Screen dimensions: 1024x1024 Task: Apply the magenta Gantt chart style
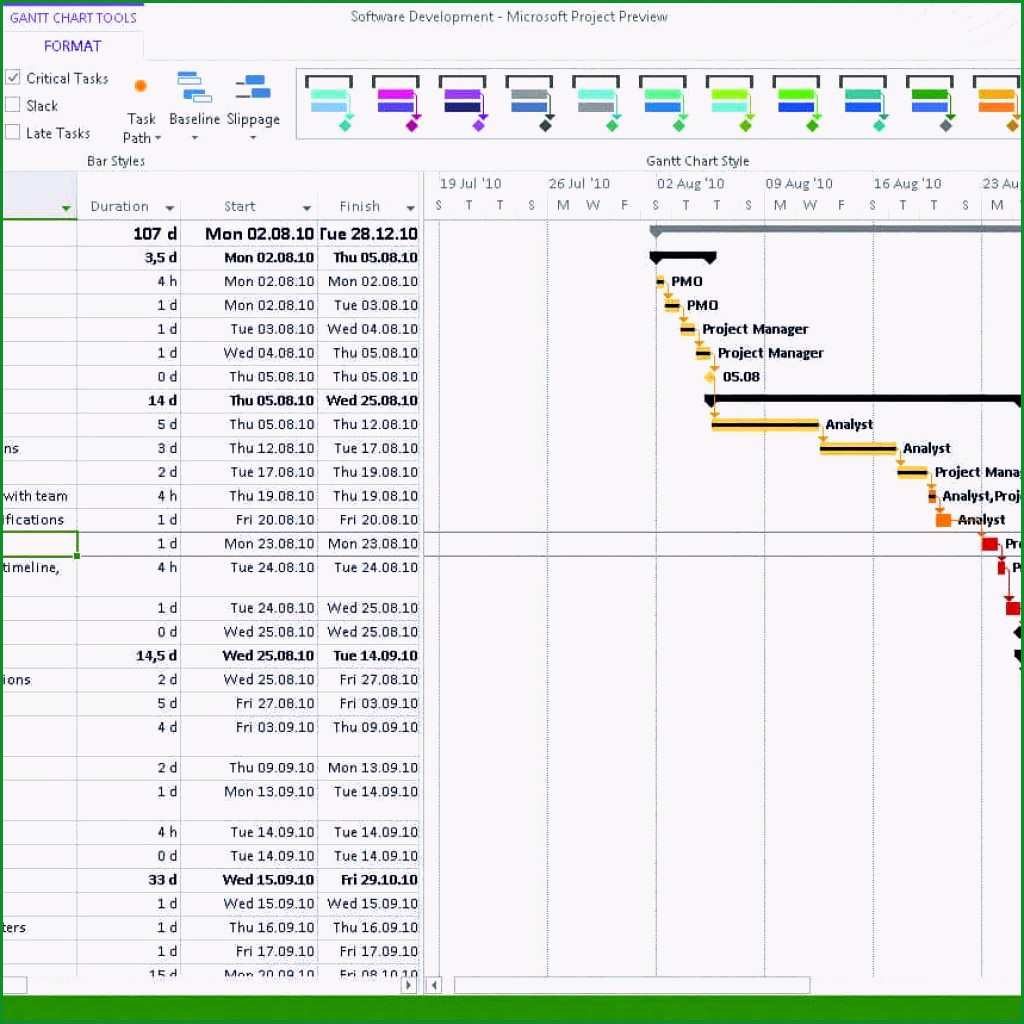pyautogui.click(x=396, y=104)
